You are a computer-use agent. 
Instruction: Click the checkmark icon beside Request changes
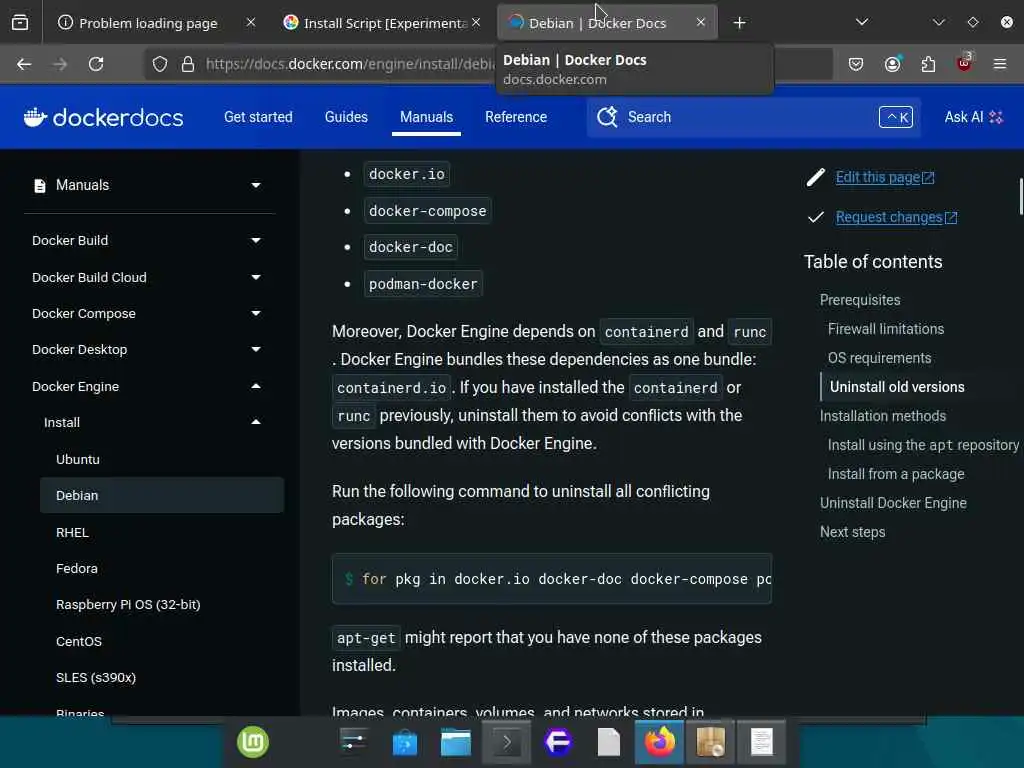(x=816, y=217)
